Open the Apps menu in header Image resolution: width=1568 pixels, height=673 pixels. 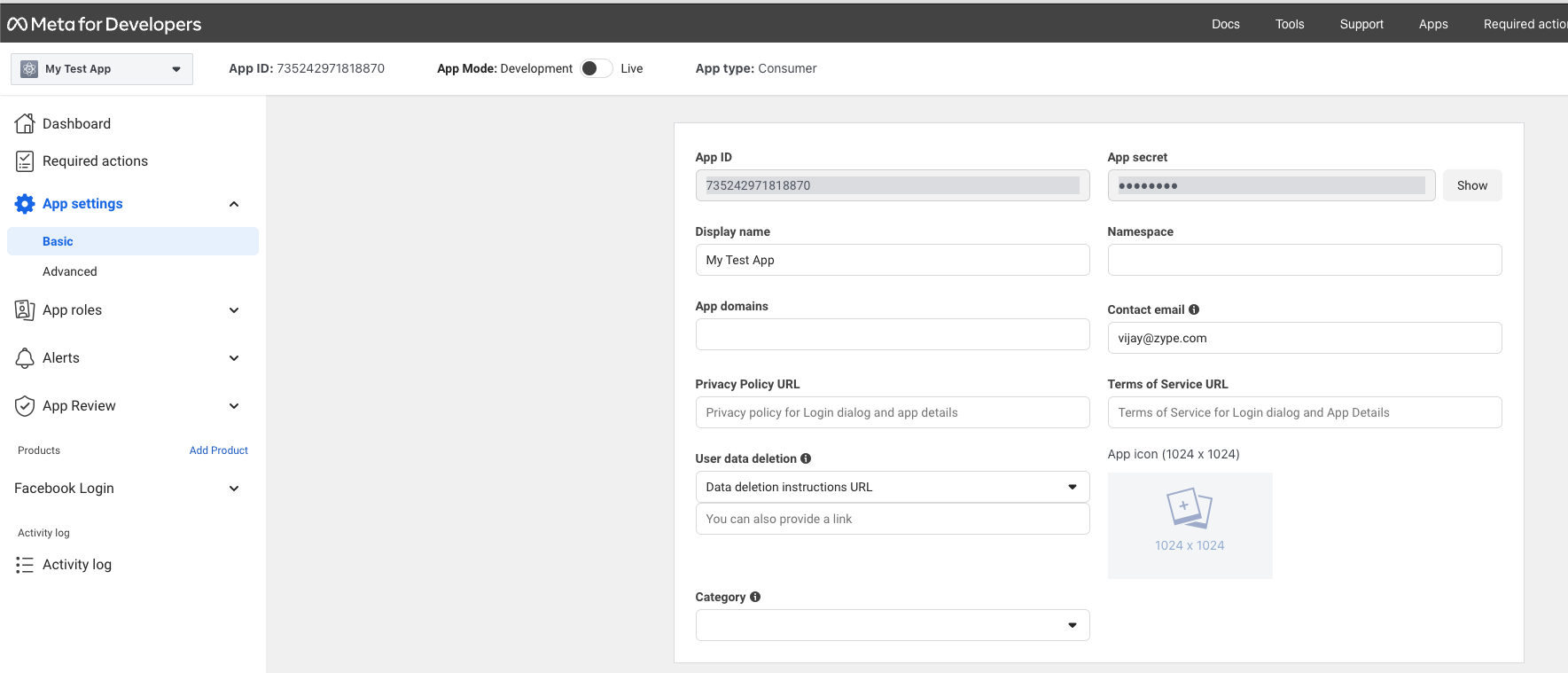[x=1433, y=24]
